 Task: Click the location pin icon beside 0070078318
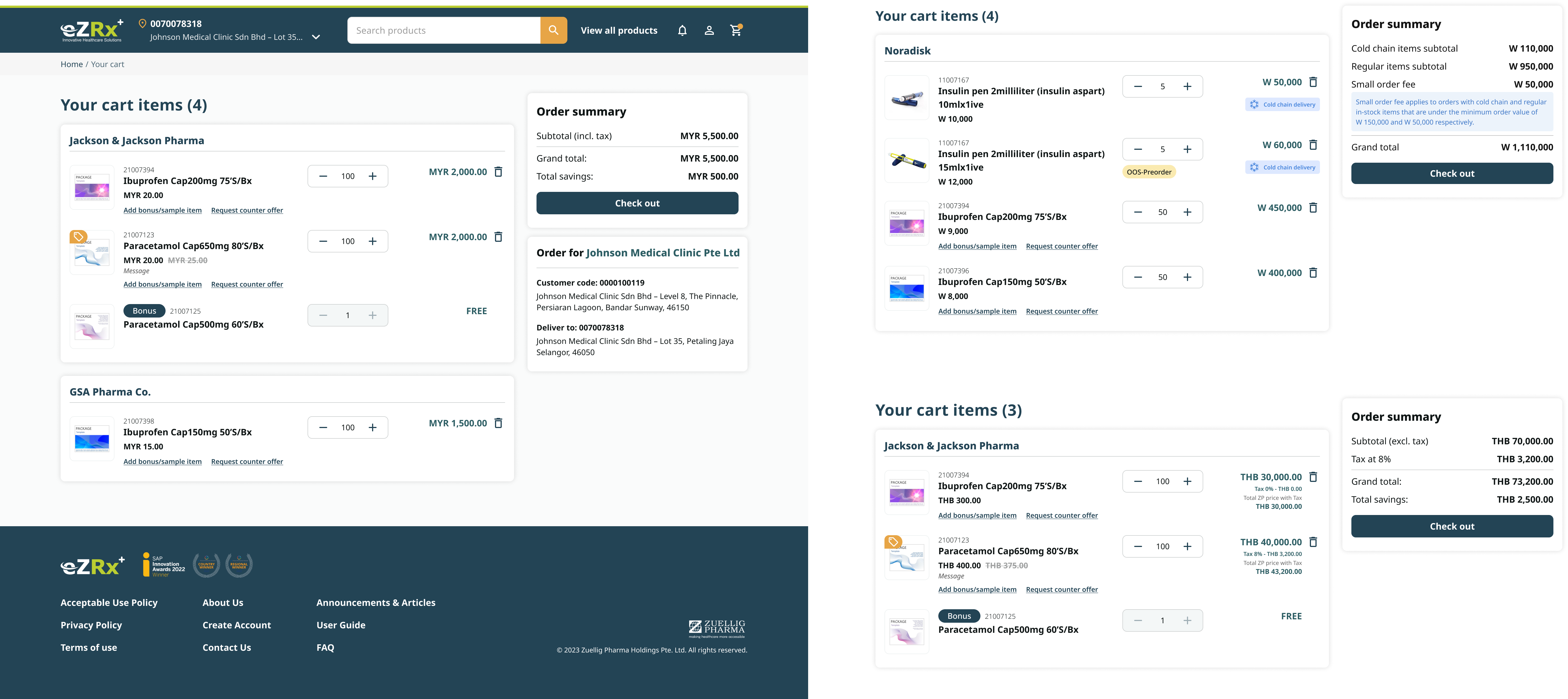[143, 24]
